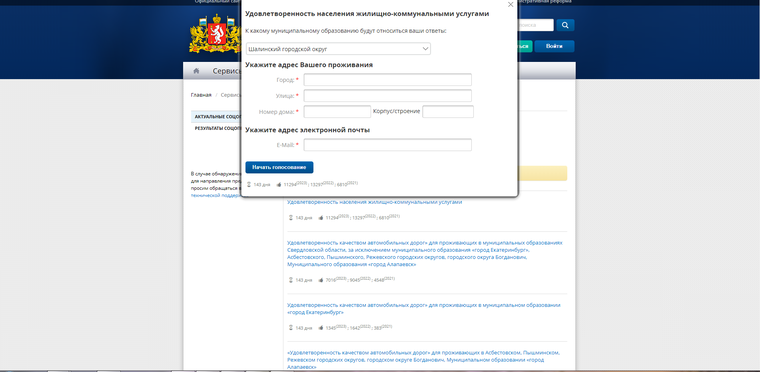Open the Главная breadcrumb link
Screen dimensions: 760x372
coord(201,95)
